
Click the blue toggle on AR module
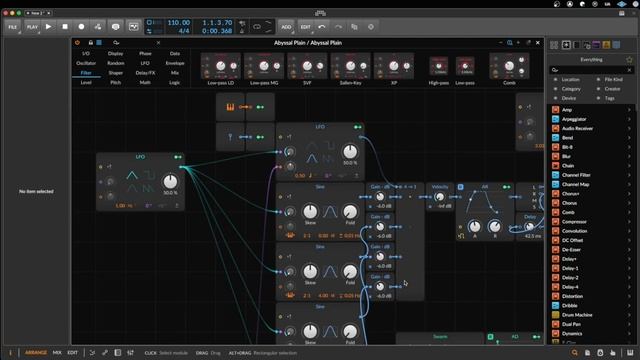point(460,187)
